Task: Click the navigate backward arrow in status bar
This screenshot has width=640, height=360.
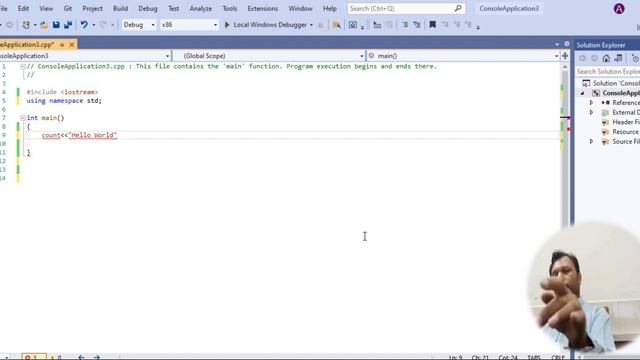Action: pos(81,357)
